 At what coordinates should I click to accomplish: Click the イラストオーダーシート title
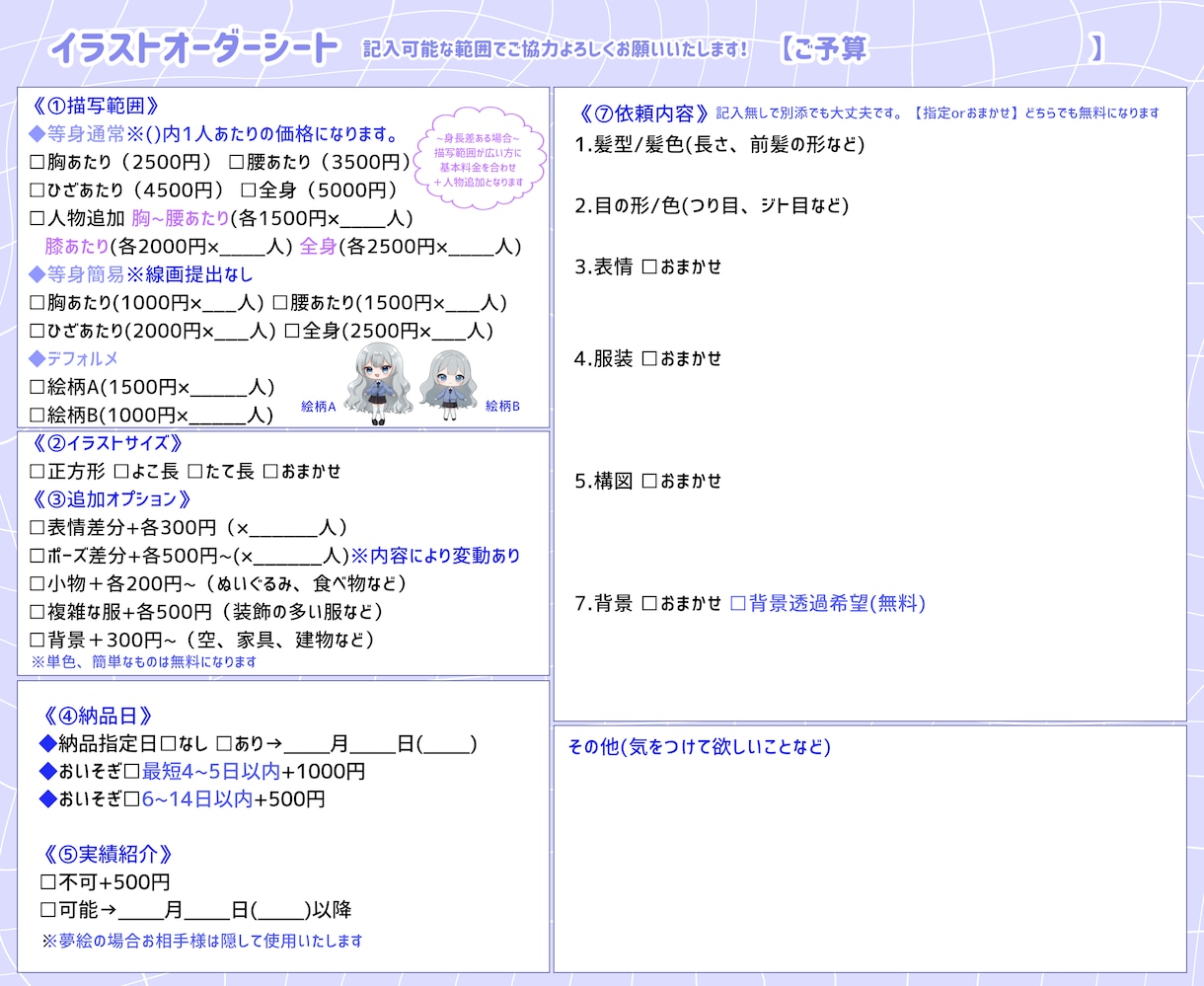click(193, 48)
